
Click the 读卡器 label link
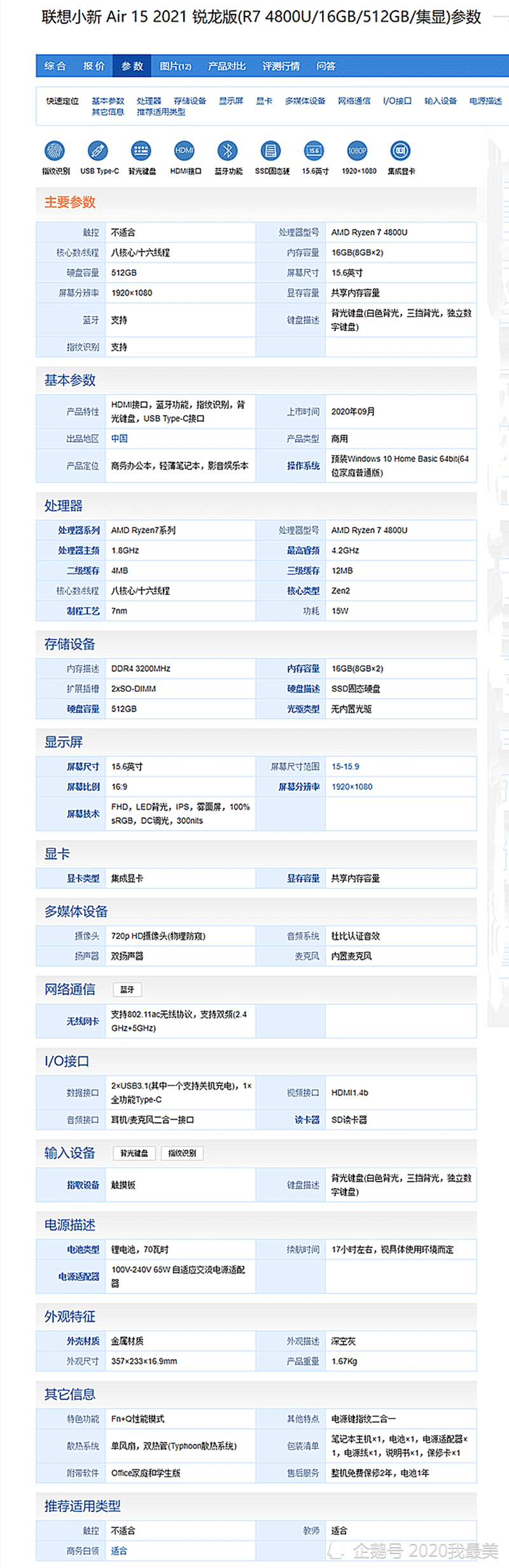pos(307,1120)
